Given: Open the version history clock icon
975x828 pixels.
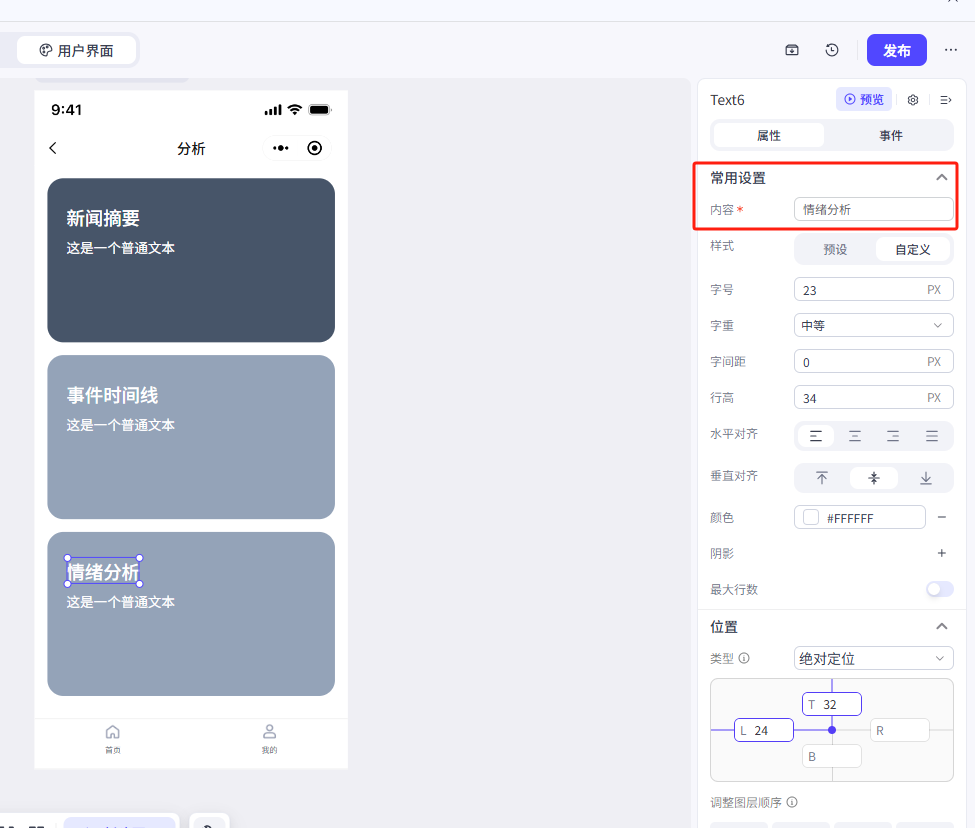Looking at the screenshot, I should click(x=832, y=50).
